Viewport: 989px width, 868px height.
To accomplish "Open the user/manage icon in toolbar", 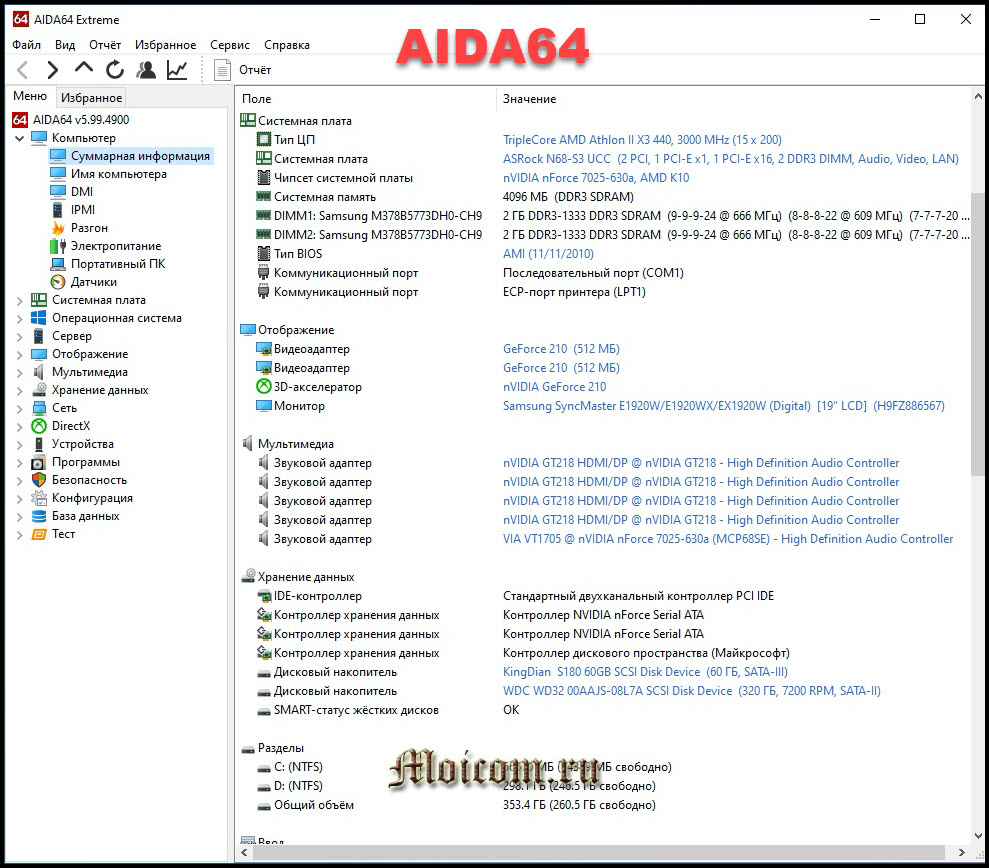I will point(146,70).
